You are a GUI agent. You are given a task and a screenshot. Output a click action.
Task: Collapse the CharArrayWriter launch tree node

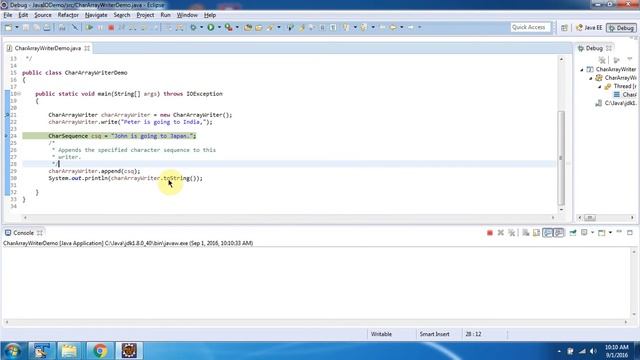[x=582, y=70]
